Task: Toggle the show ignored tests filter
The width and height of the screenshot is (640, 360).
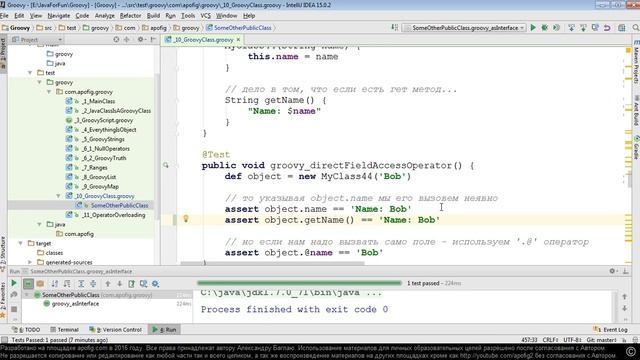Action: [40, 283]
